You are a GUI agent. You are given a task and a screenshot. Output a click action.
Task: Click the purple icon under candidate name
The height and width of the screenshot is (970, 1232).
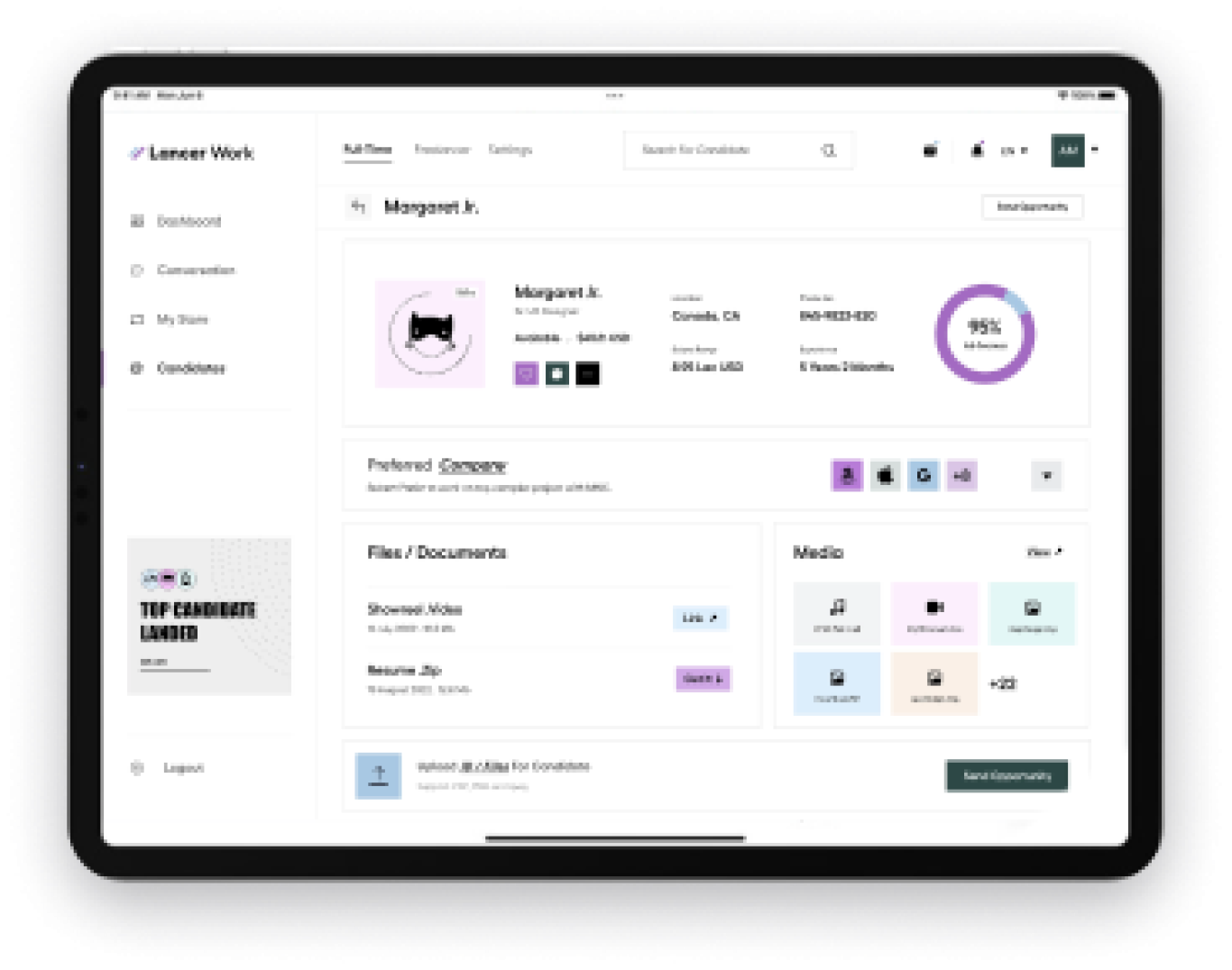click(x=526, y=373)
